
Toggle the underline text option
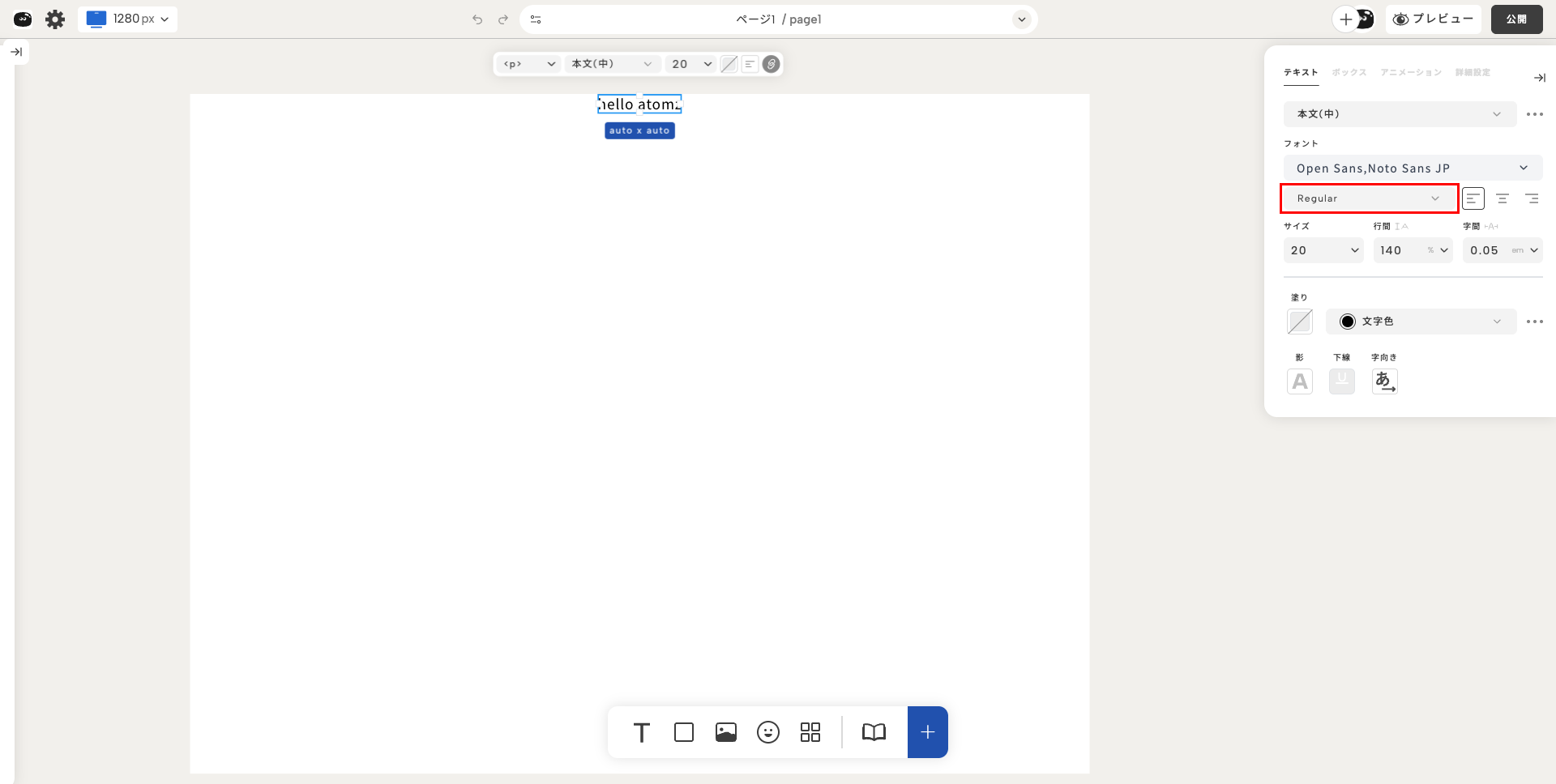point(1342,381)
